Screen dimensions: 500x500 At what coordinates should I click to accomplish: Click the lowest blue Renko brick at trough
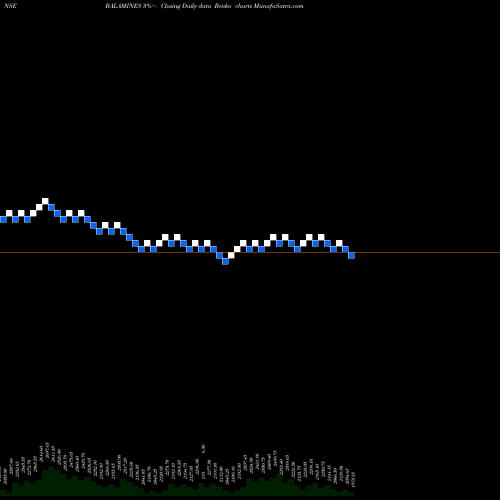(225, 261)
